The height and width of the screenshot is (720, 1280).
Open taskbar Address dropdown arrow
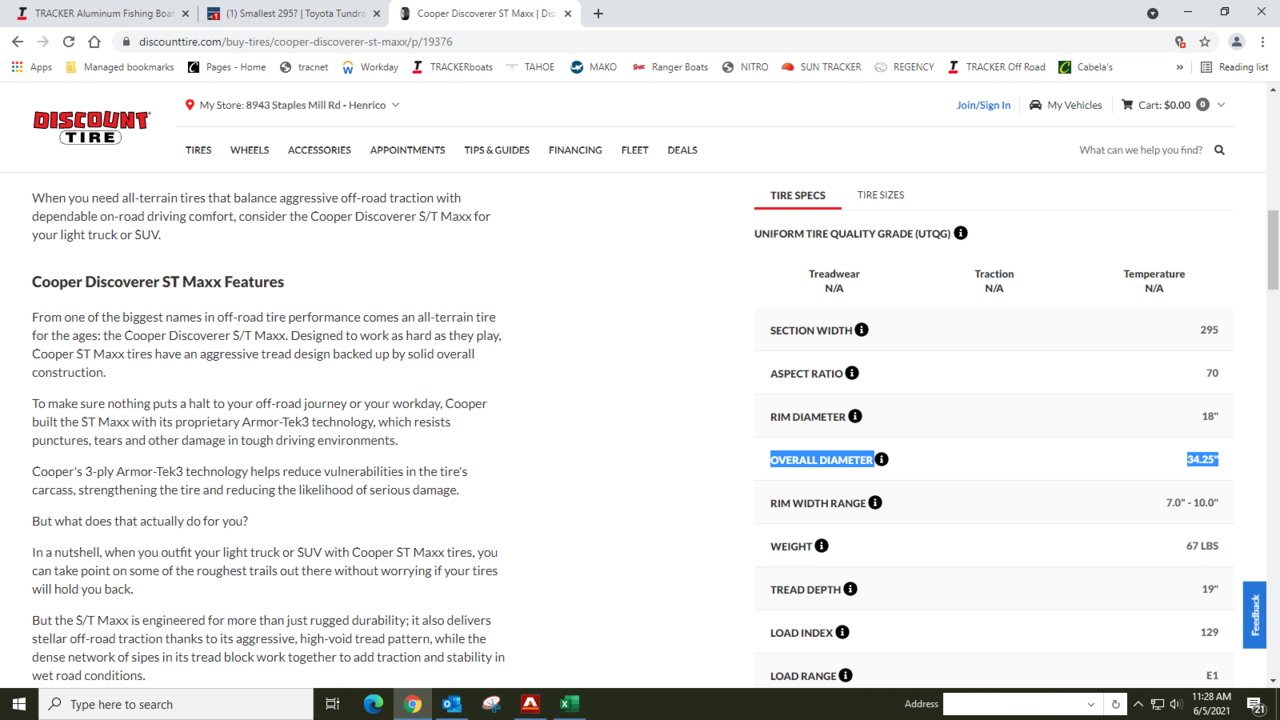(x=1091, y=704)
